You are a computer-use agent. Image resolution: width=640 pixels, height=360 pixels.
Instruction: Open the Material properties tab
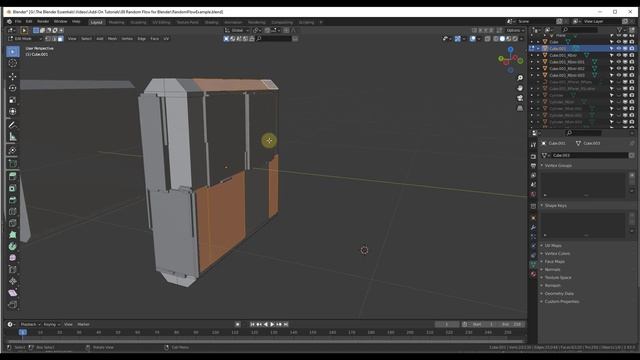tap(533, 275)
